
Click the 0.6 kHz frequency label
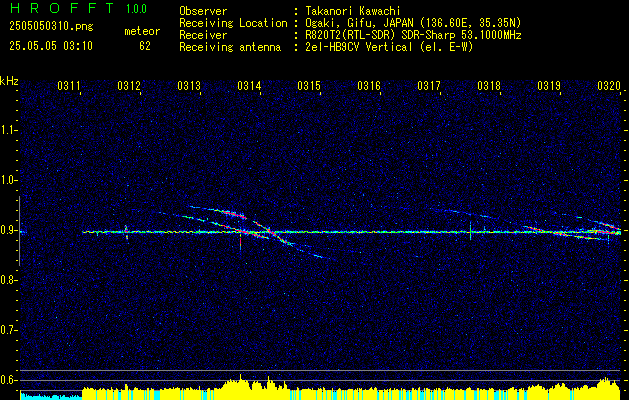8,380
